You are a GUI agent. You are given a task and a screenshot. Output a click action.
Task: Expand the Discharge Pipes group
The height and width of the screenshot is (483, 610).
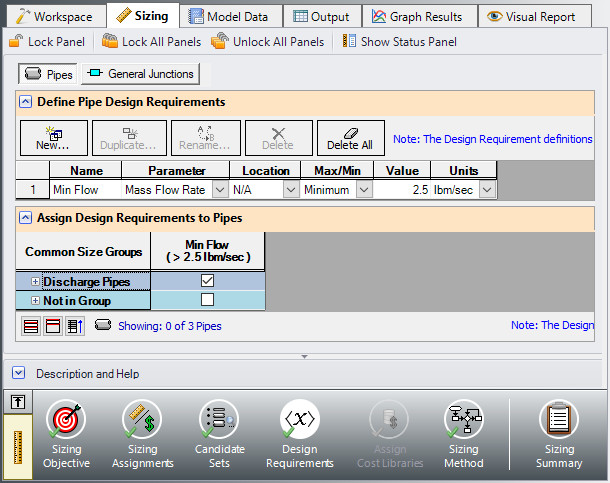[36, 282]
